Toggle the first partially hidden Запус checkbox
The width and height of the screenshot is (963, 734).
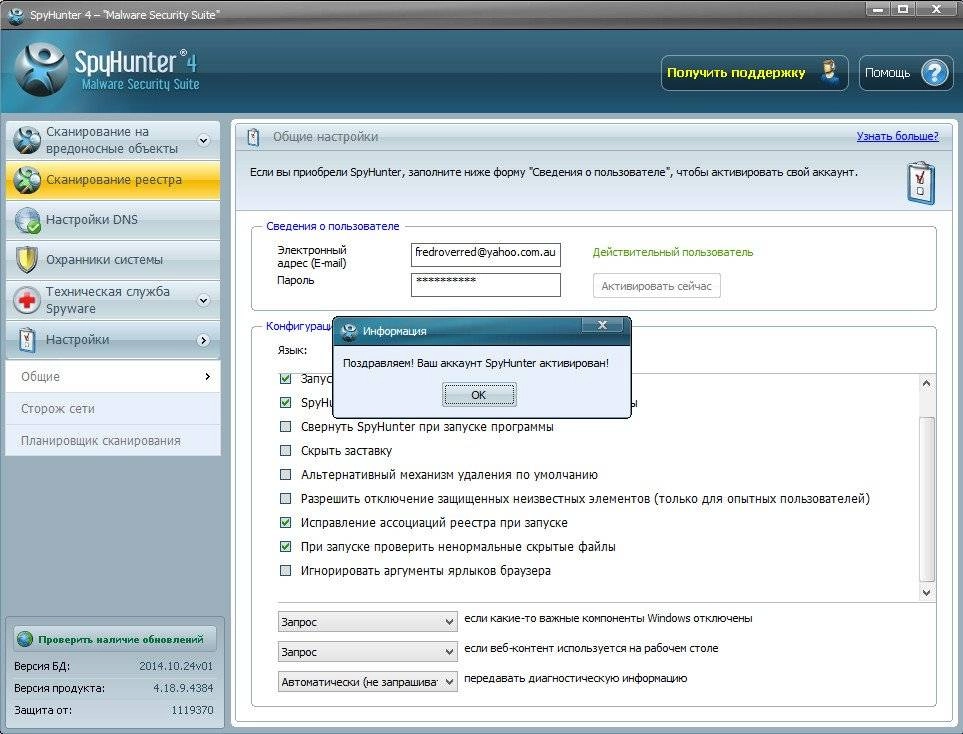[x=285, y=378]
